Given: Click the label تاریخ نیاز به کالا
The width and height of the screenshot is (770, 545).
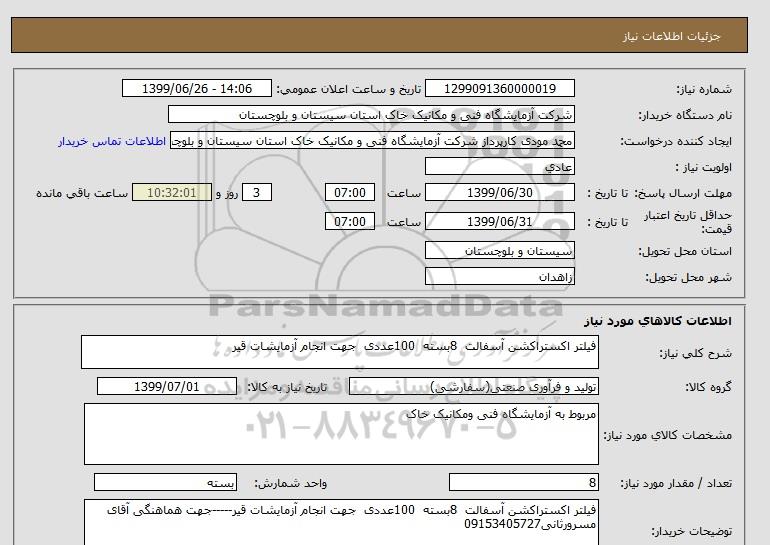Looking at the screenshot, I should [287, 387].
